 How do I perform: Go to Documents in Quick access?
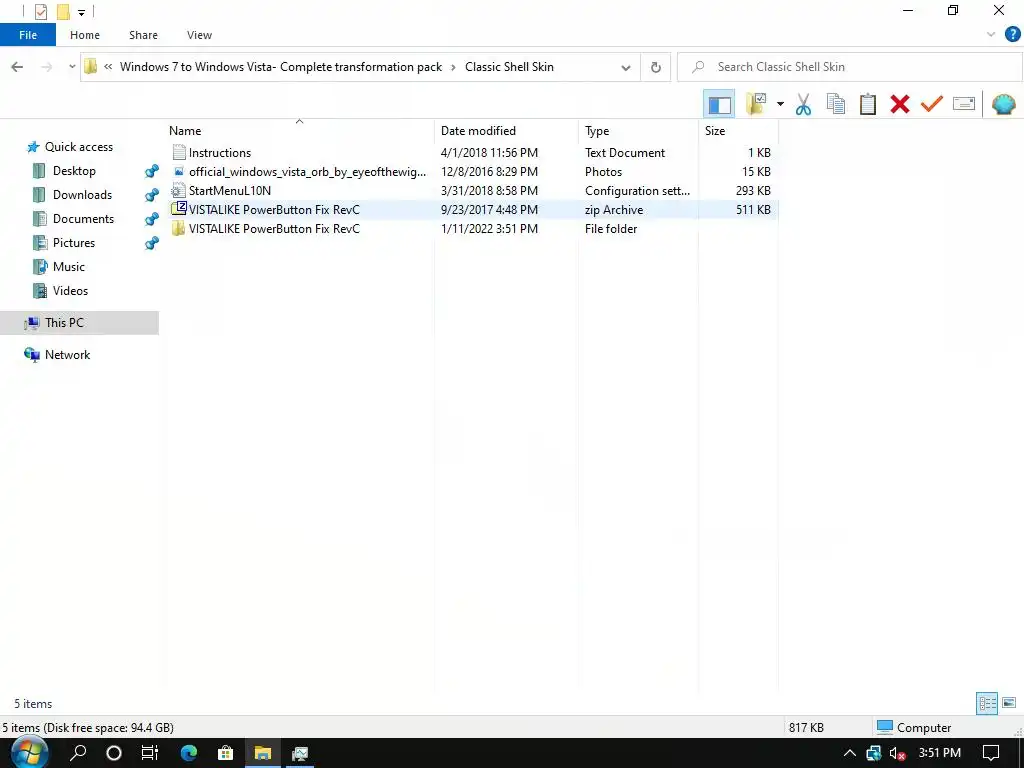(83, 219)
